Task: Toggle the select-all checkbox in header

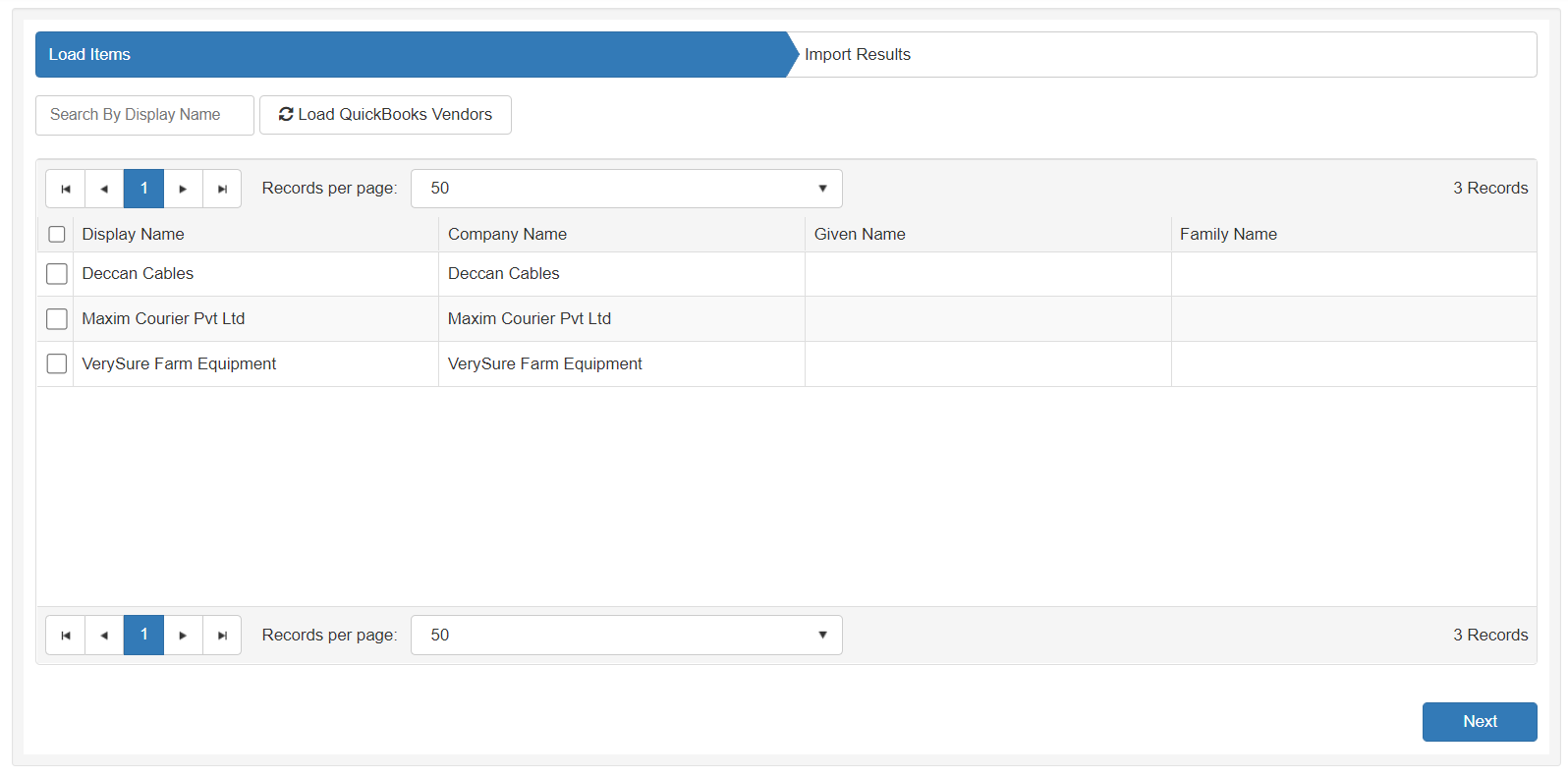Action: [x=57, y=235]
